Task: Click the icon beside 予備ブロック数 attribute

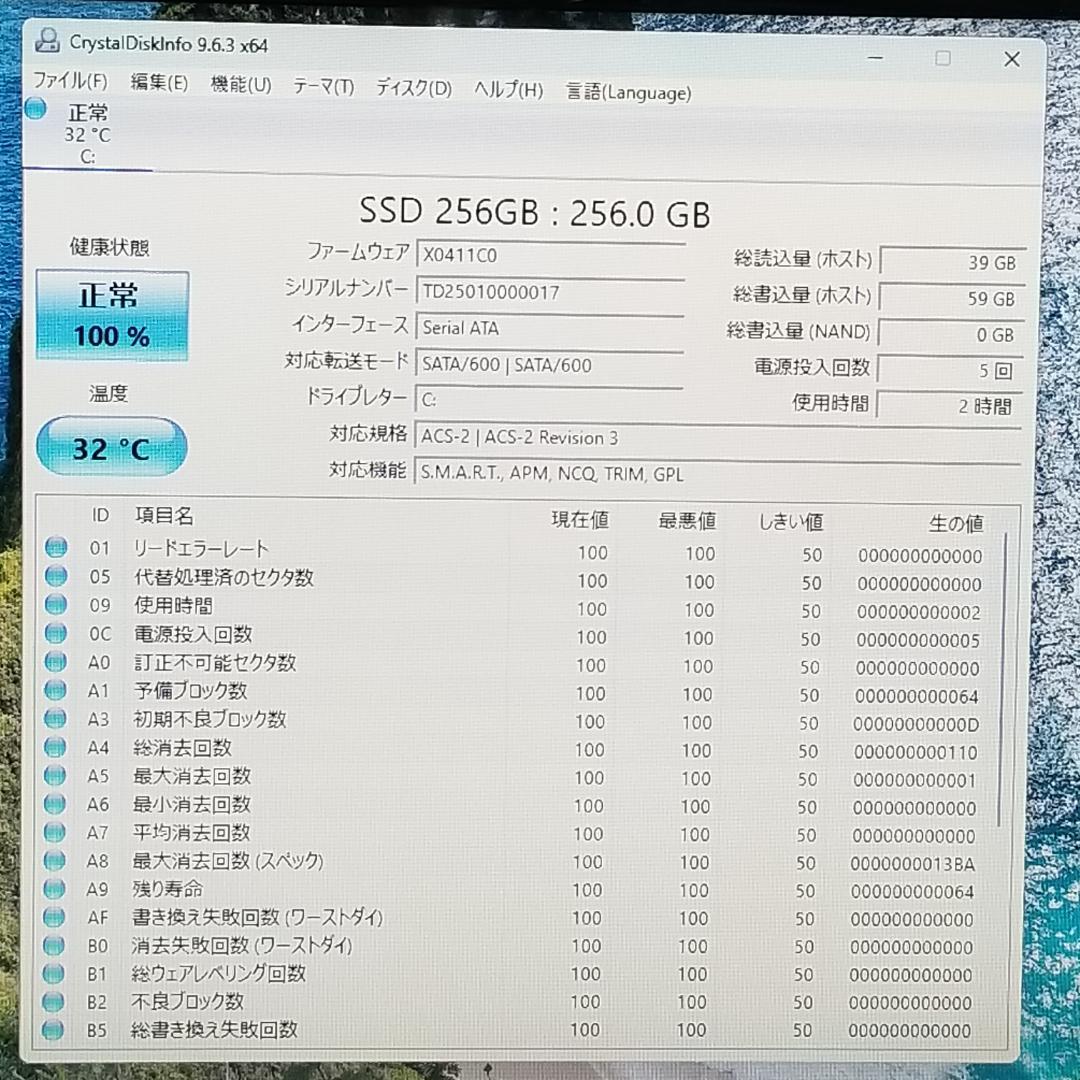Action: (x=55, y=689)
